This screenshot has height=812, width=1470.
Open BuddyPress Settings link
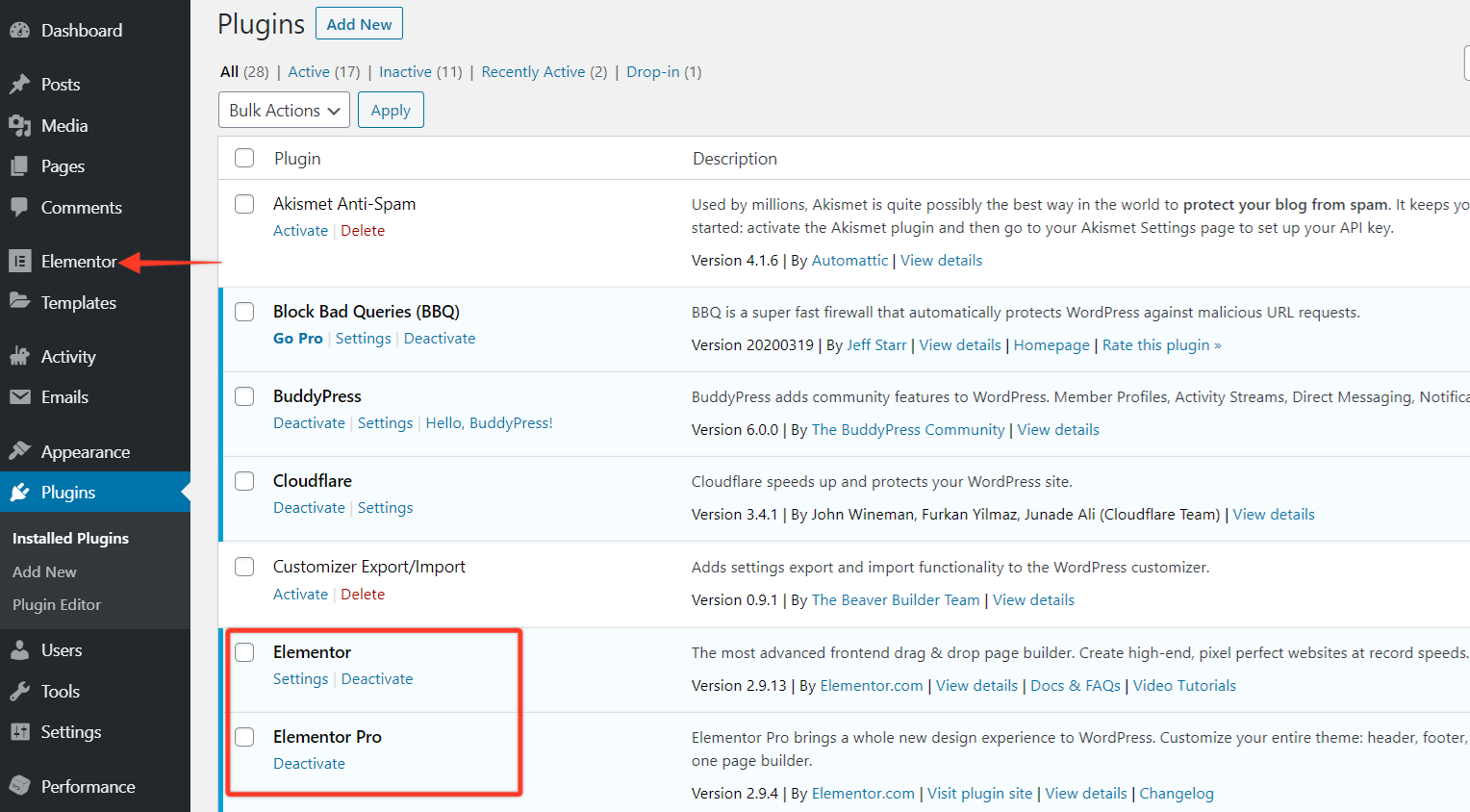click(385, 422)
